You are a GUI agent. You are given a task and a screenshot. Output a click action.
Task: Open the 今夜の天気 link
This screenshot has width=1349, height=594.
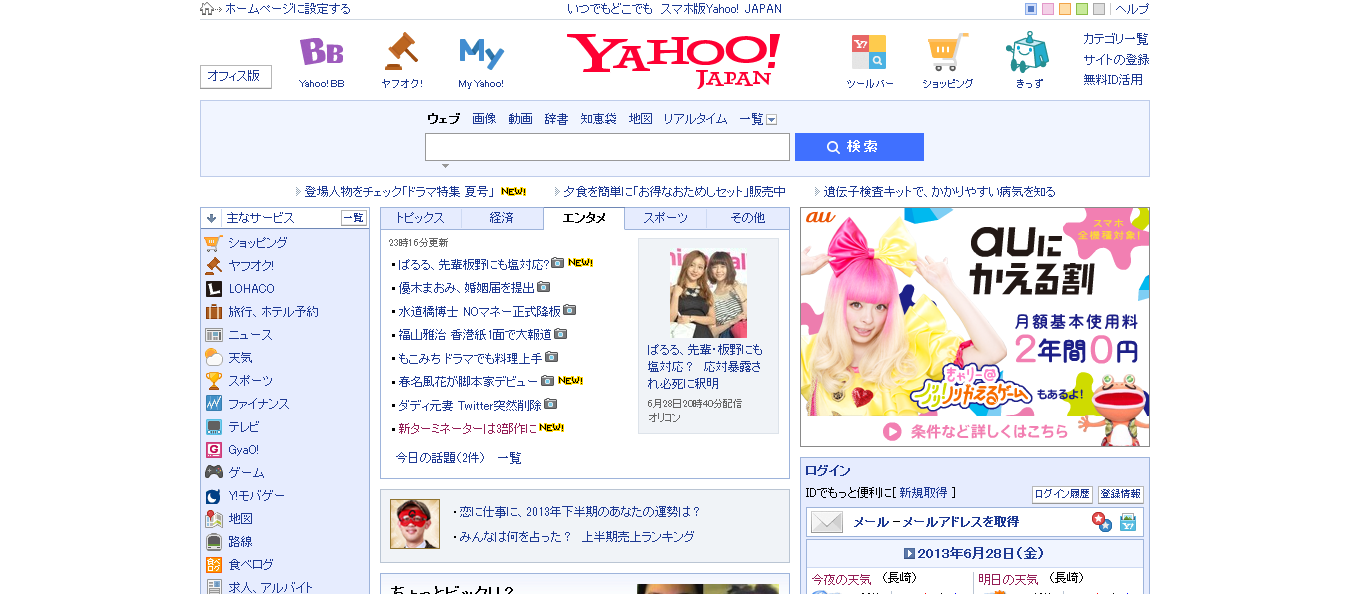(x=841, y=579)
